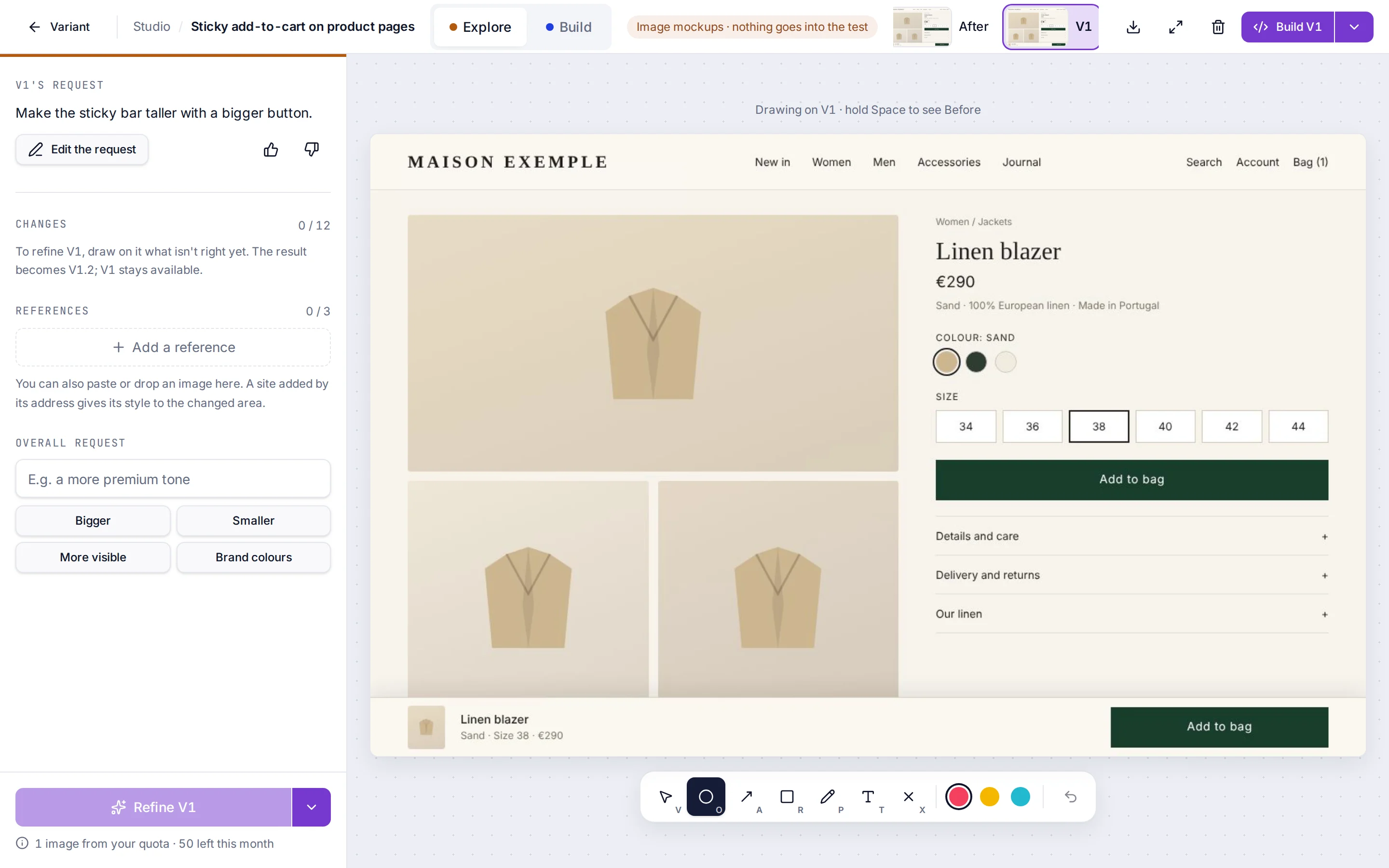Select size 36 in the mockup
The height and width of the screenshot is (868, 1389).
(1032, 427)
